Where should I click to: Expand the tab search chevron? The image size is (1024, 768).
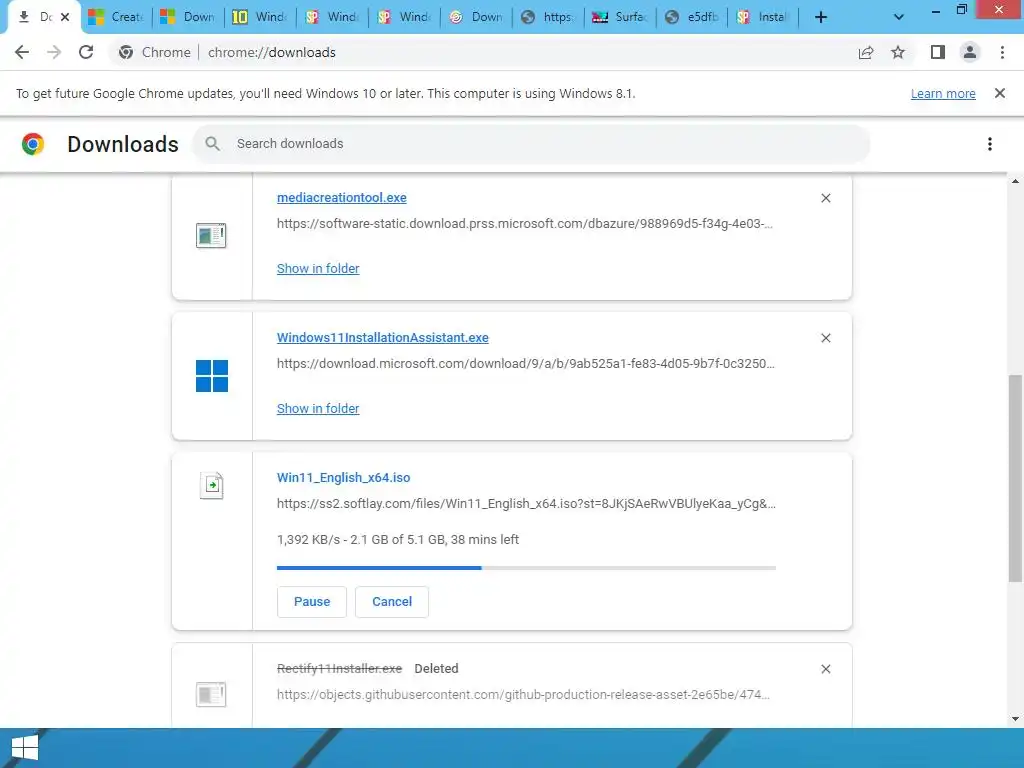pos(899,17)
